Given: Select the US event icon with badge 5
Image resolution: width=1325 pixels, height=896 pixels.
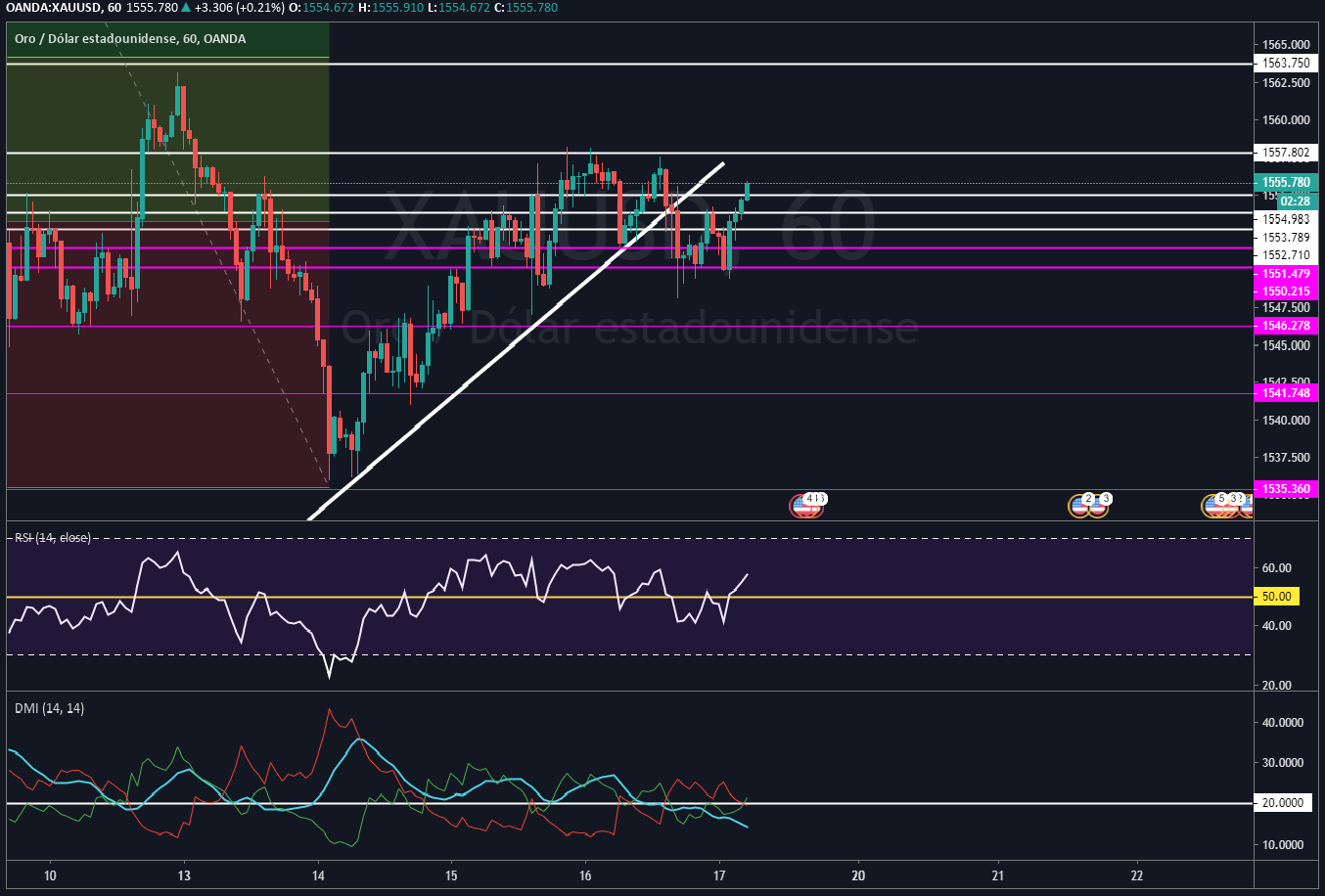Looking at the screenshot, I should (x=1214, y=505).
